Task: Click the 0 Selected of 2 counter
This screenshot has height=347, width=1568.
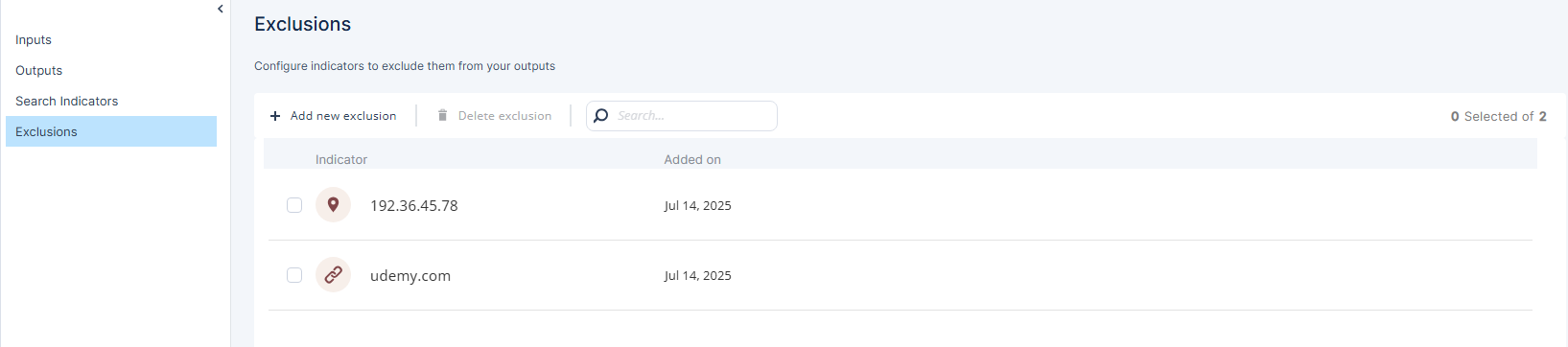Action: pyautogui.click(x=1498, y=116)
